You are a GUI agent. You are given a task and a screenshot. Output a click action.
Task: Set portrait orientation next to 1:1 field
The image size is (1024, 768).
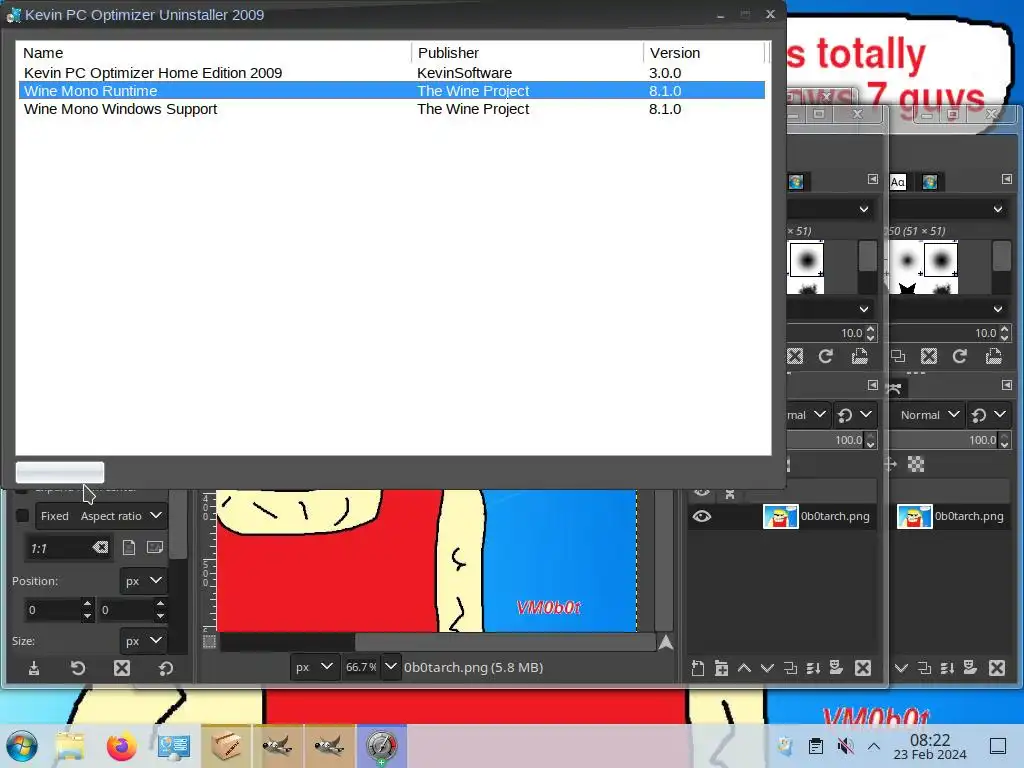coord(129,547)
